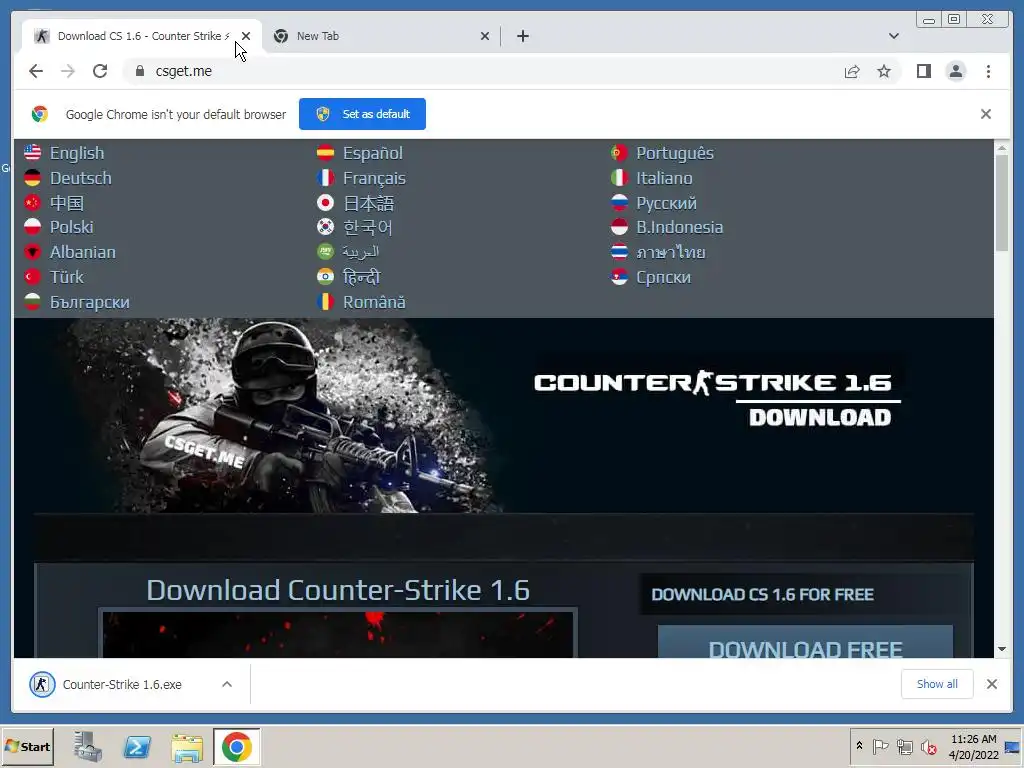Open Windows Explorer from the taskbar
The width and height of the screenshot is (1024, 768).
point(187,747)
